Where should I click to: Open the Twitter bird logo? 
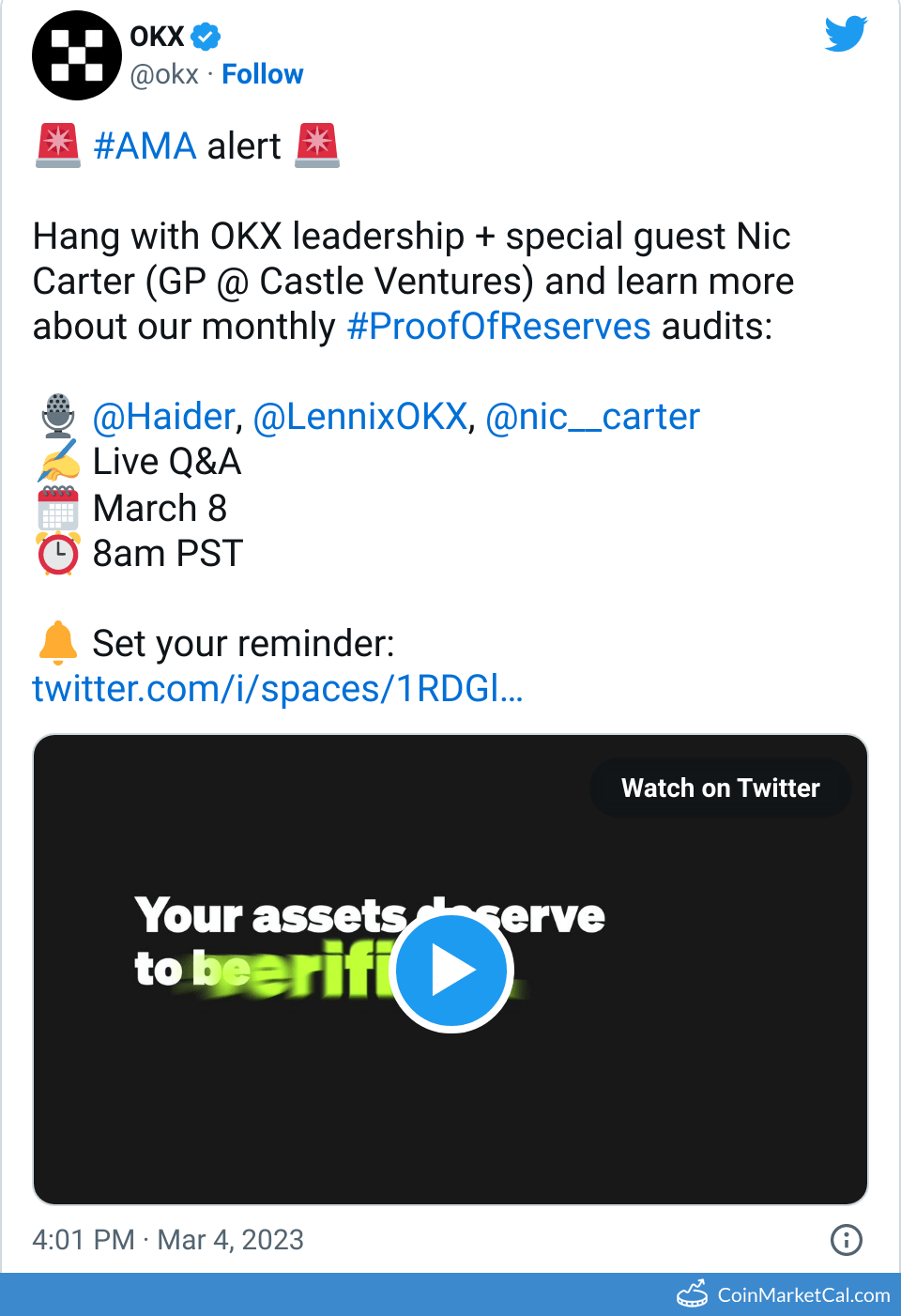pyautogui.click(x=846, y=34)
